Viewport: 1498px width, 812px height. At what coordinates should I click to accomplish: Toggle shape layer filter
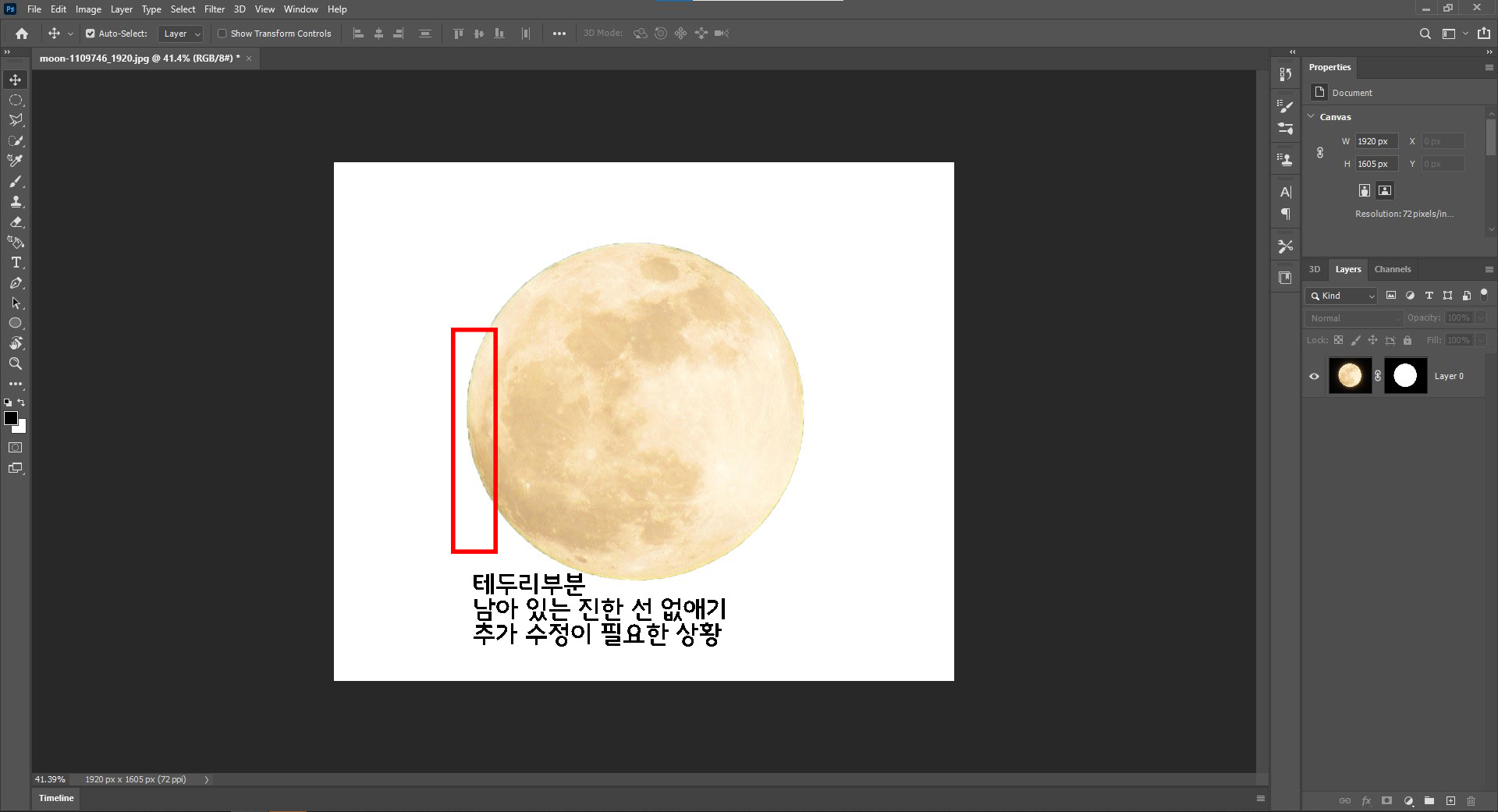tap(1448, 296)
